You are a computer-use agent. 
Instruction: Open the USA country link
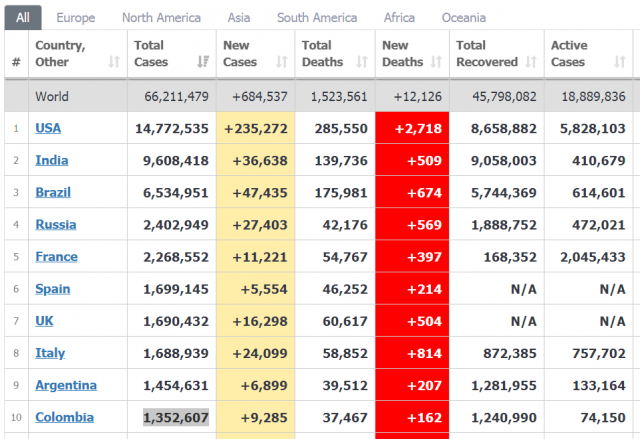[48, 128]
